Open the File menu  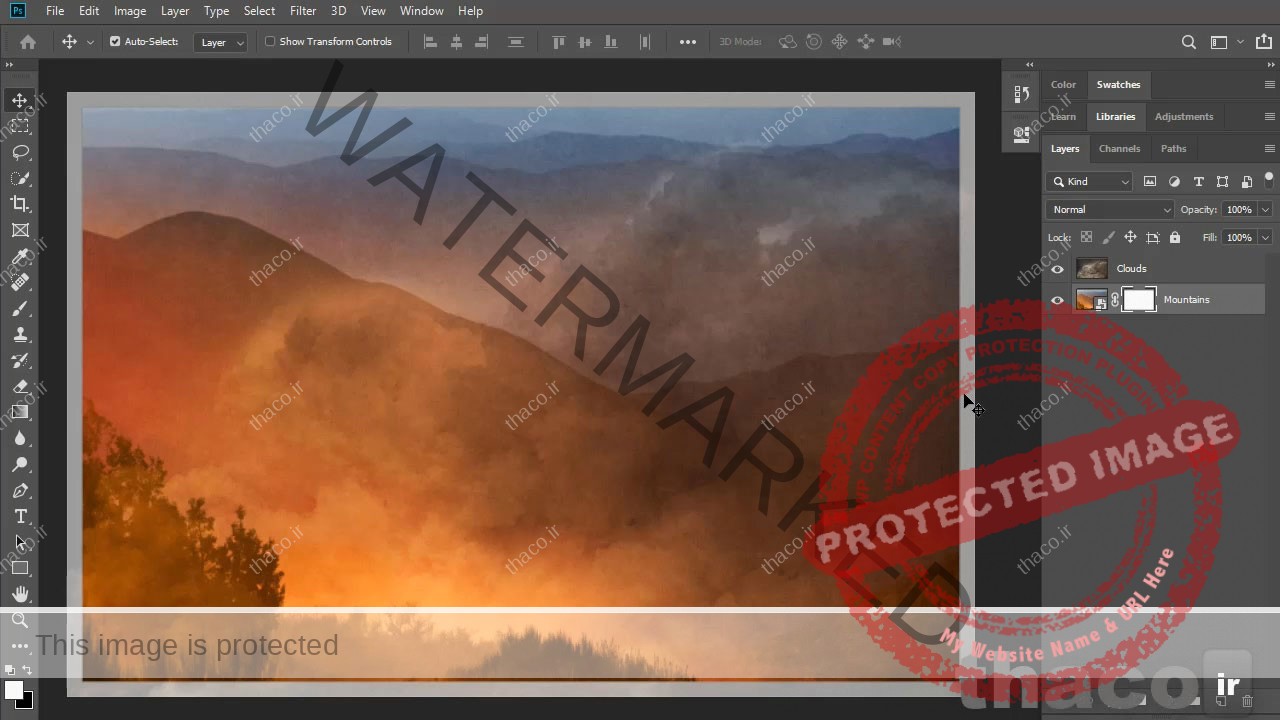coord(55,11)
